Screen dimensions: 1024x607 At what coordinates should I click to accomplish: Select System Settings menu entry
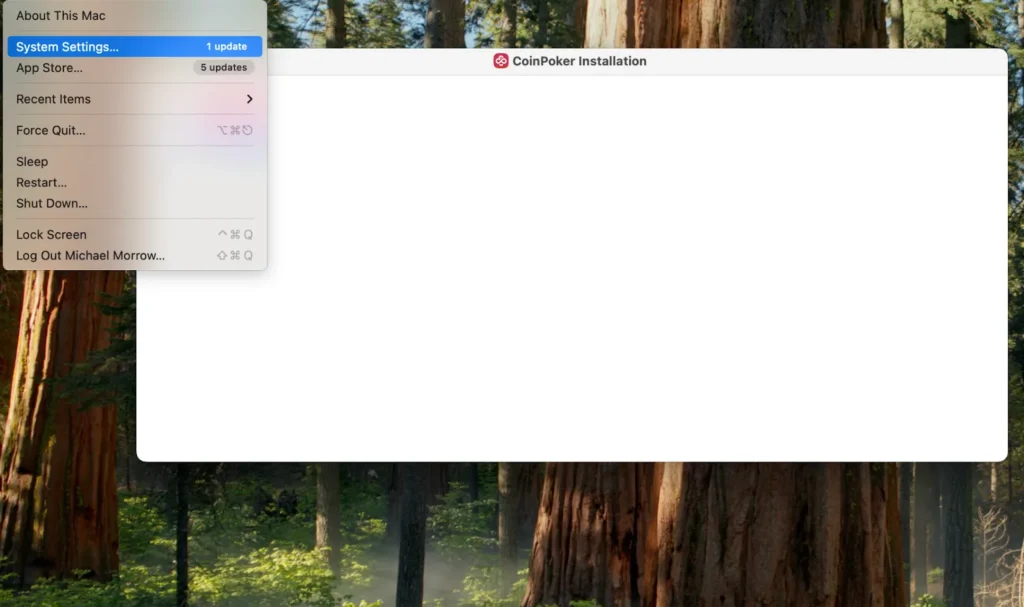point(67,47)
